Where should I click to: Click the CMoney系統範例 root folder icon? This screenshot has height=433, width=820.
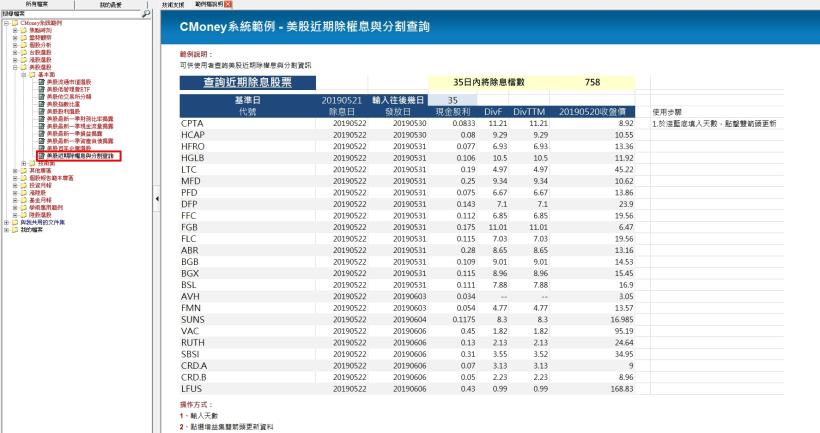click(x=15, y=23)
